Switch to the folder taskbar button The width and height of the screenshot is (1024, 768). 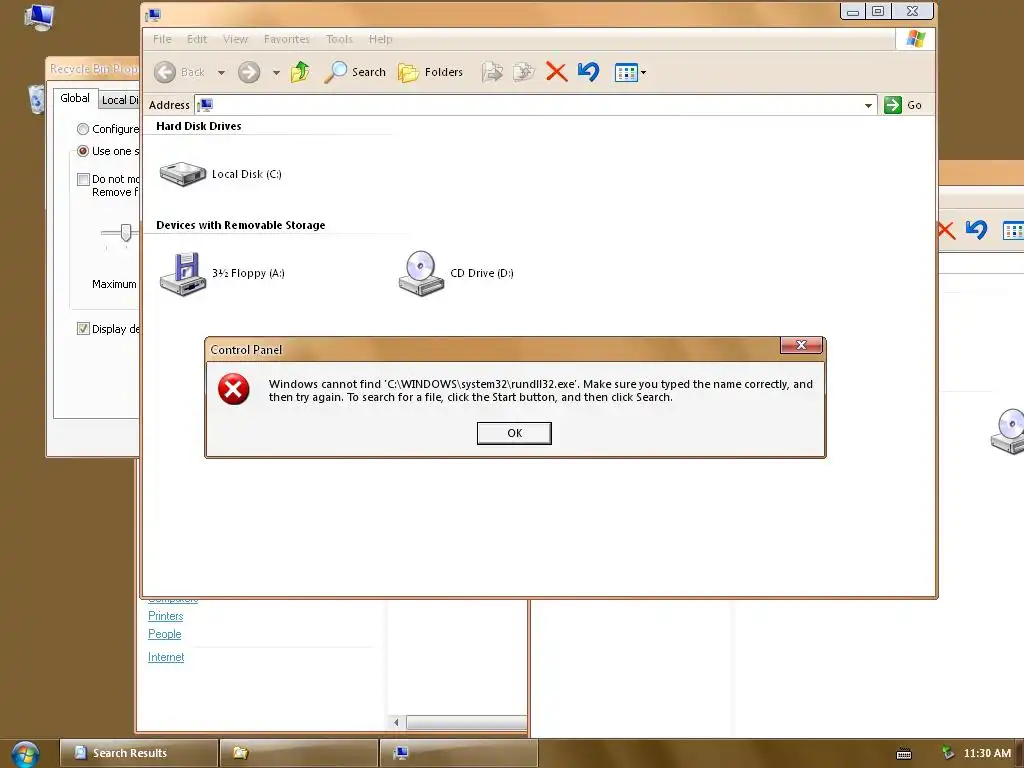coord(299,753)
